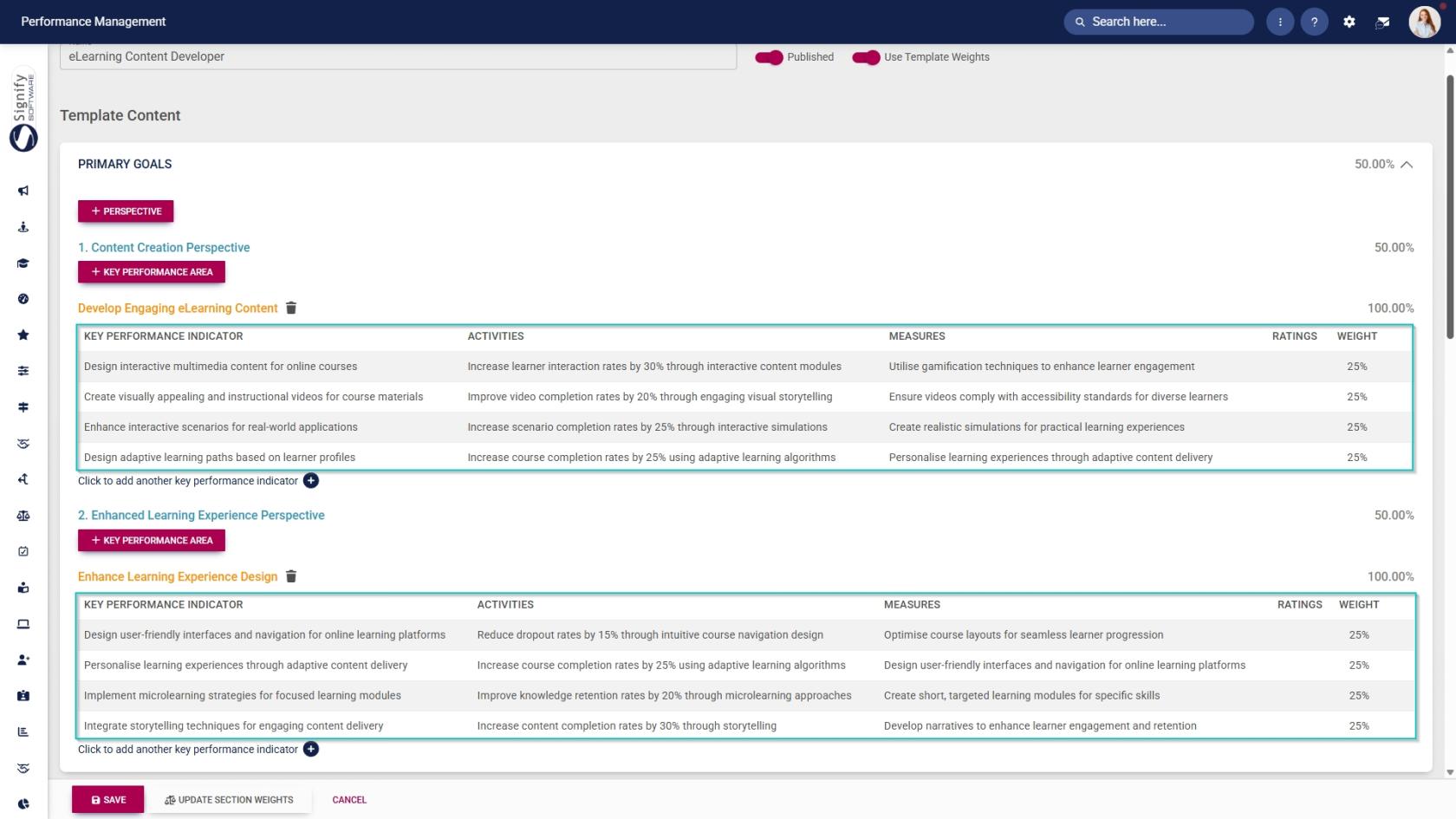Select 'Enhance interactive scenarios for real-world applications'

220,427
